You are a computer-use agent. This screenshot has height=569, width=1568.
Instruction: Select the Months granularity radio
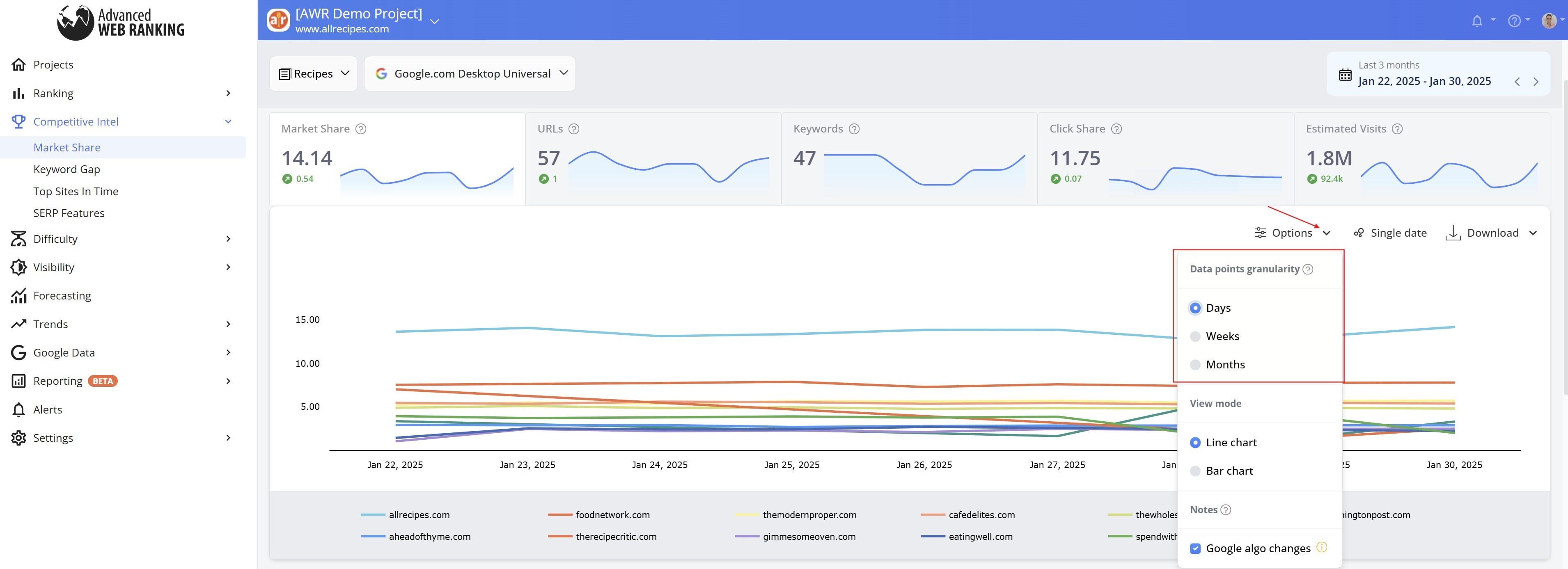click(1195, 365)
